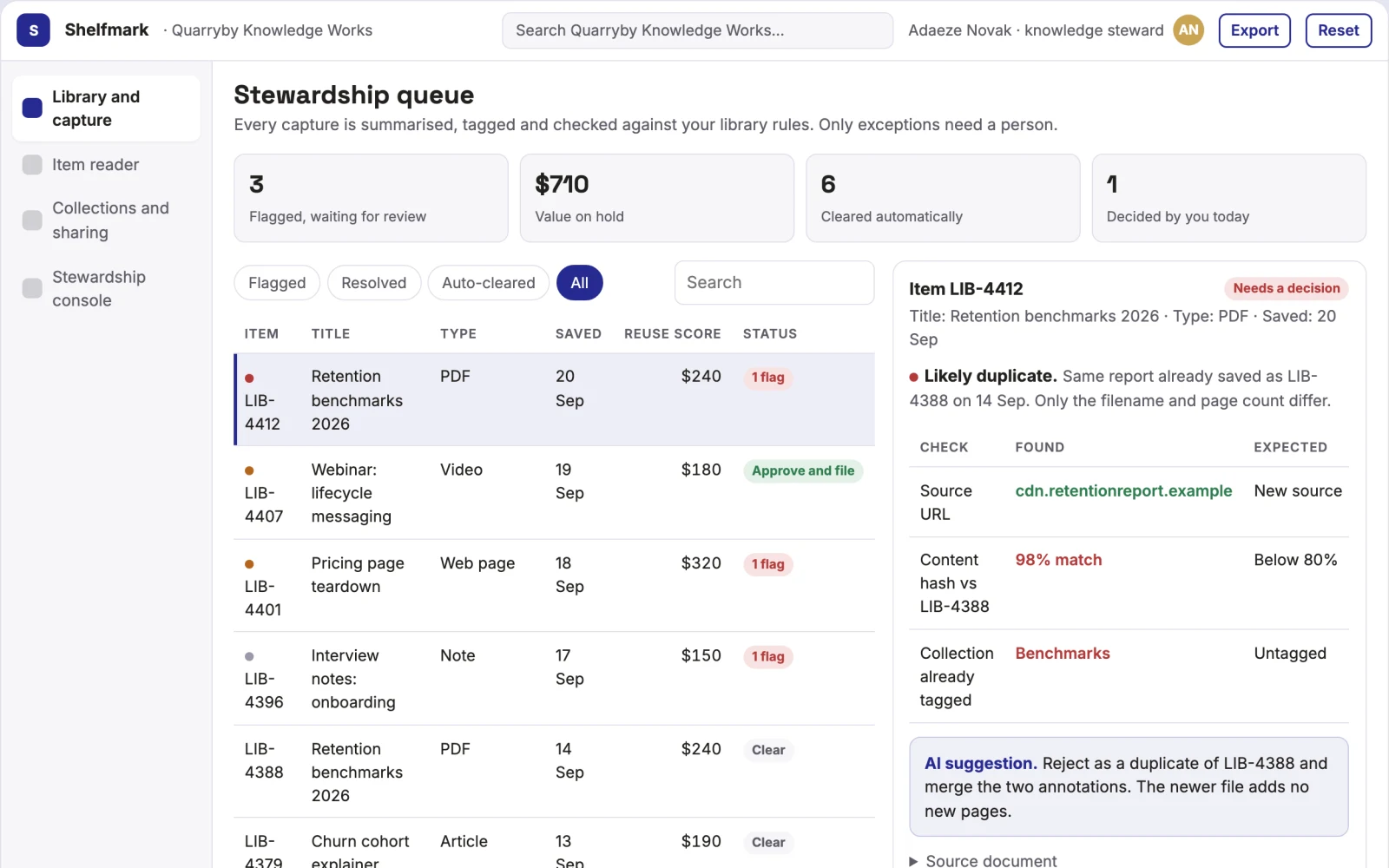Select the LIB-4412 row item ID
The width and height of the screenshot is (1389, 868).
point(262,412)
